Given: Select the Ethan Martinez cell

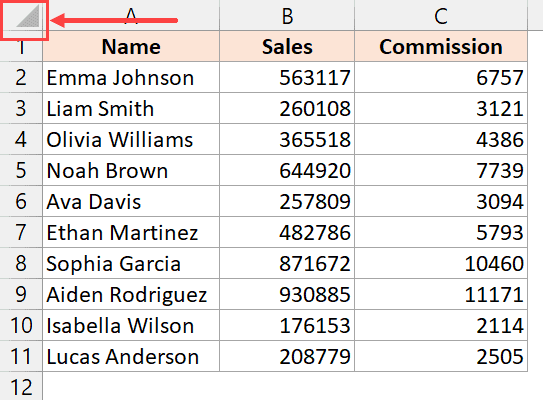Looking at the screenshot, I should pos(131,232).
